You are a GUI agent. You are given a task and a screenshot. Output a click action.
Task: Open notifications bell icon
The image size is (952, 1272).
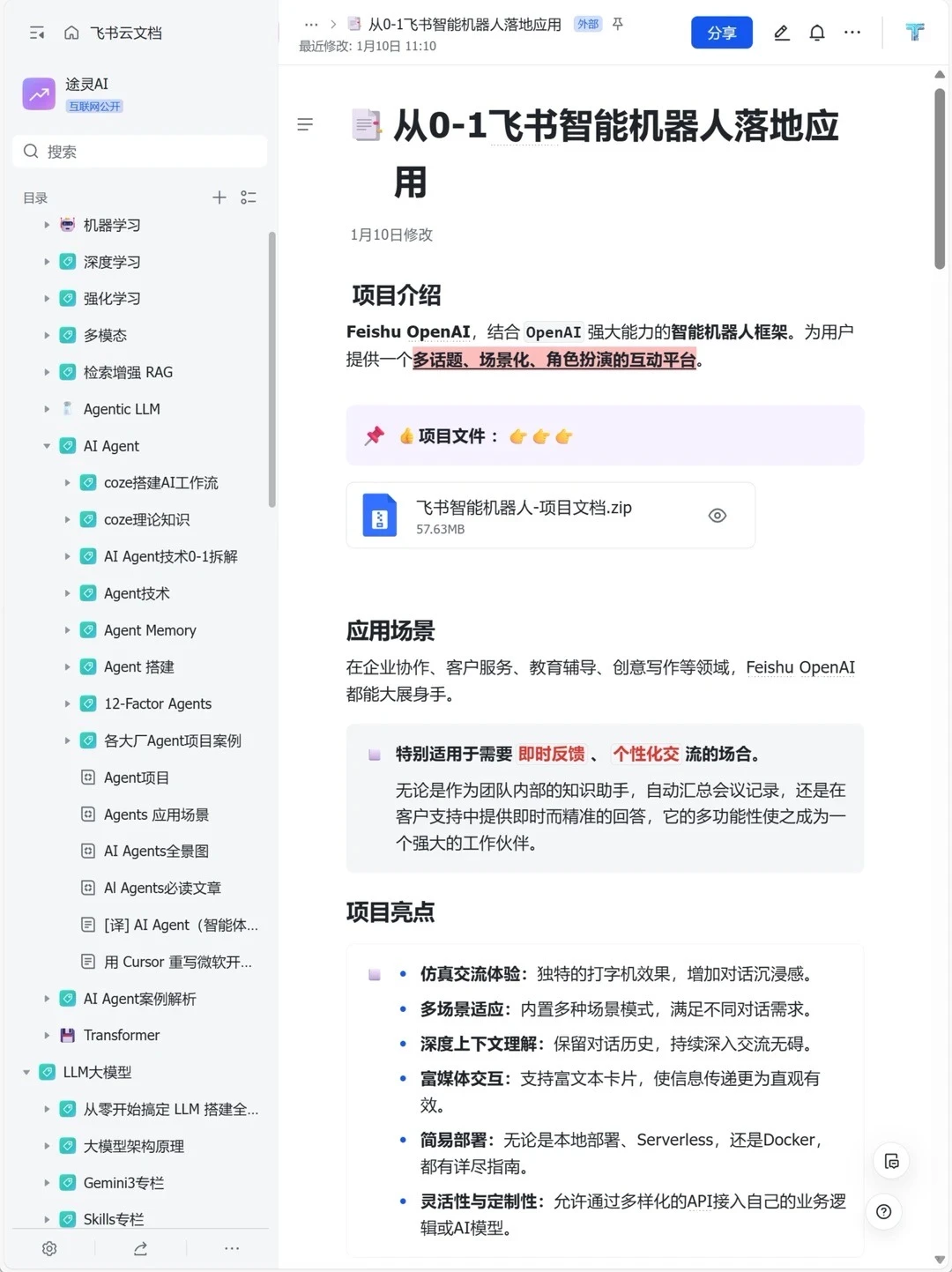(x=817, y=33)
